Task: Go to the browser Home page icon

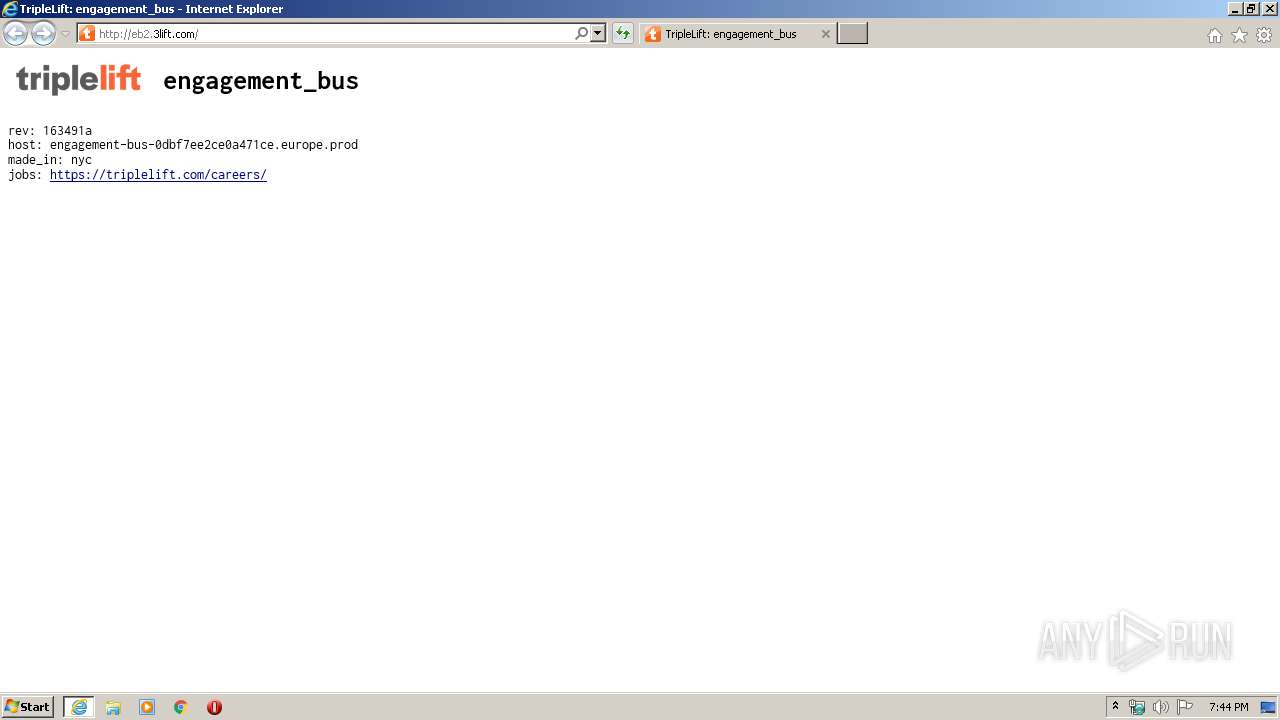Action: [1214, 35]
